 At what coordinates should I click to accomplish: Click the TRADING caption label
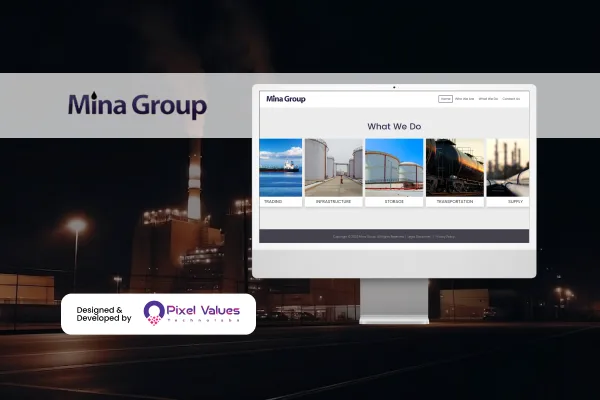(x=273, y=202)
